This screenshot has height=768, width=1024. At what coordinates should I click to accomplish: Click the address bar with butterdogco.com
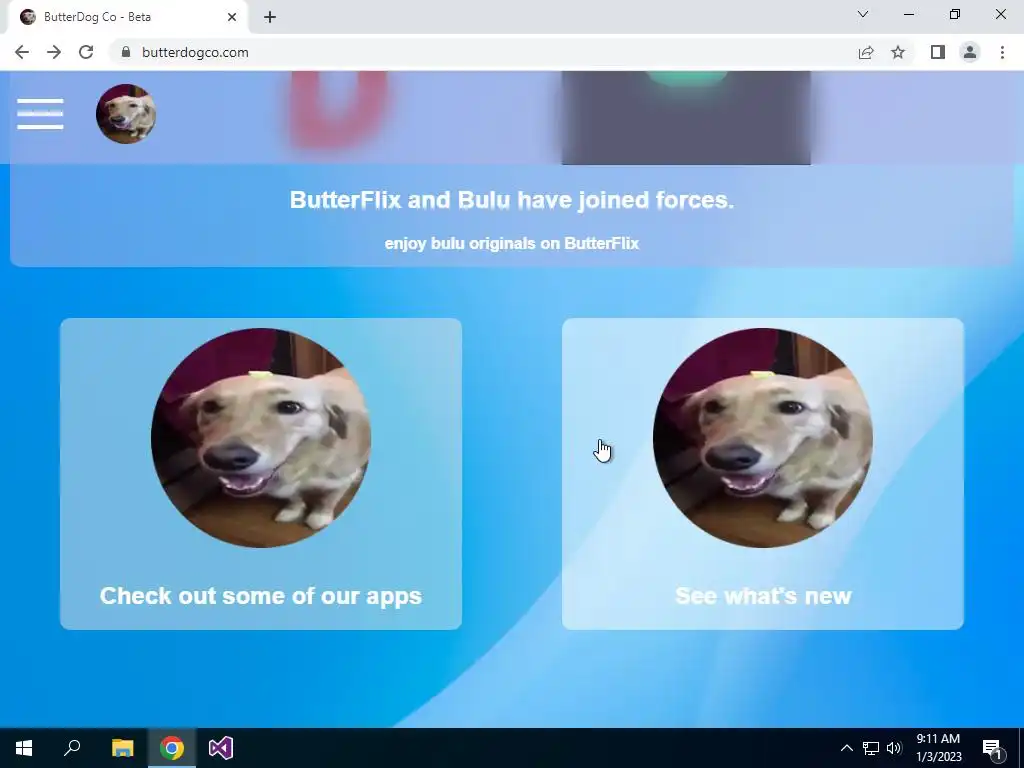pos(483,52)
